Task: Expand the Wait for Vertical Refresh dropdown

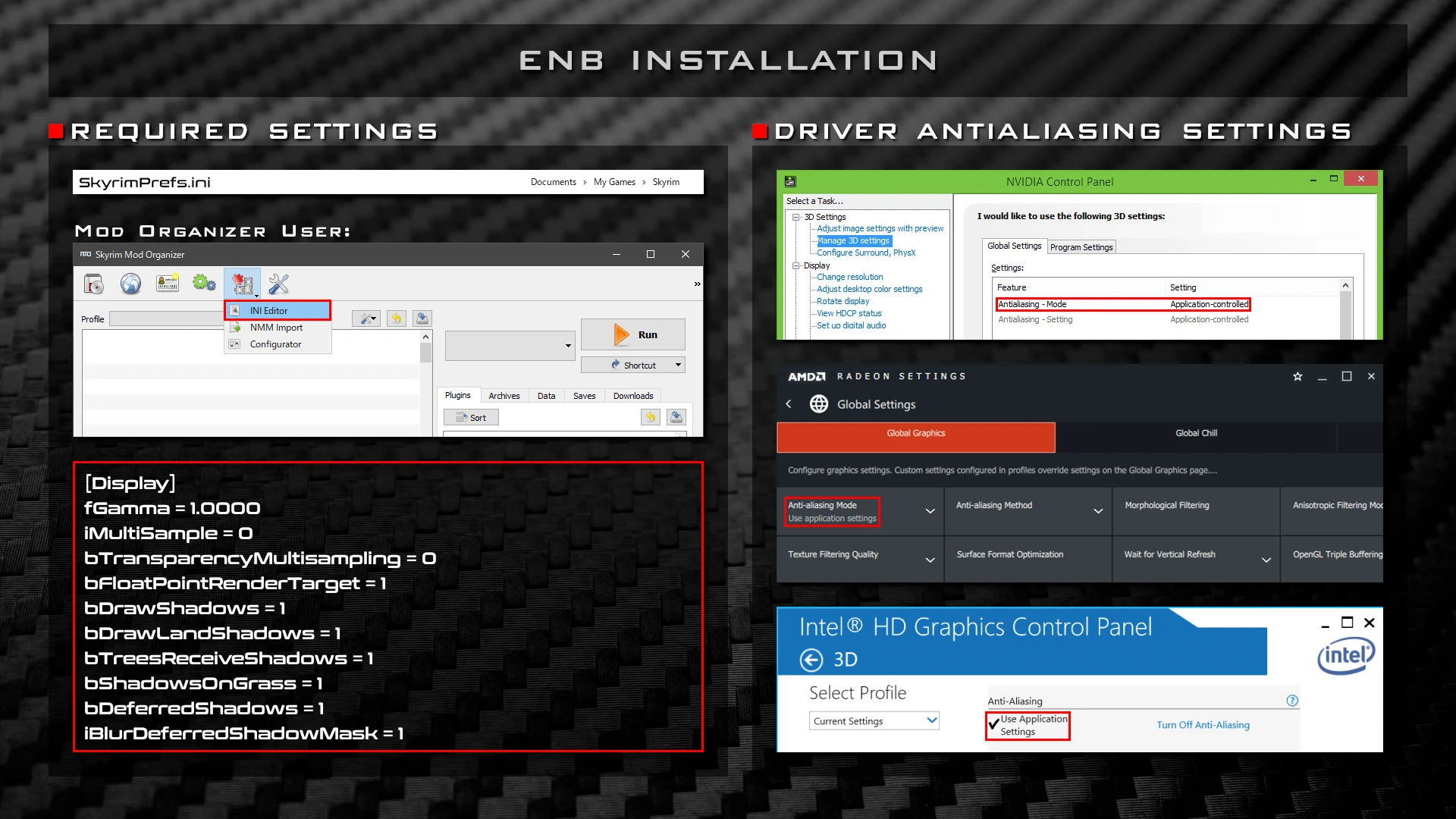Action: click(x=1266, y=560)
